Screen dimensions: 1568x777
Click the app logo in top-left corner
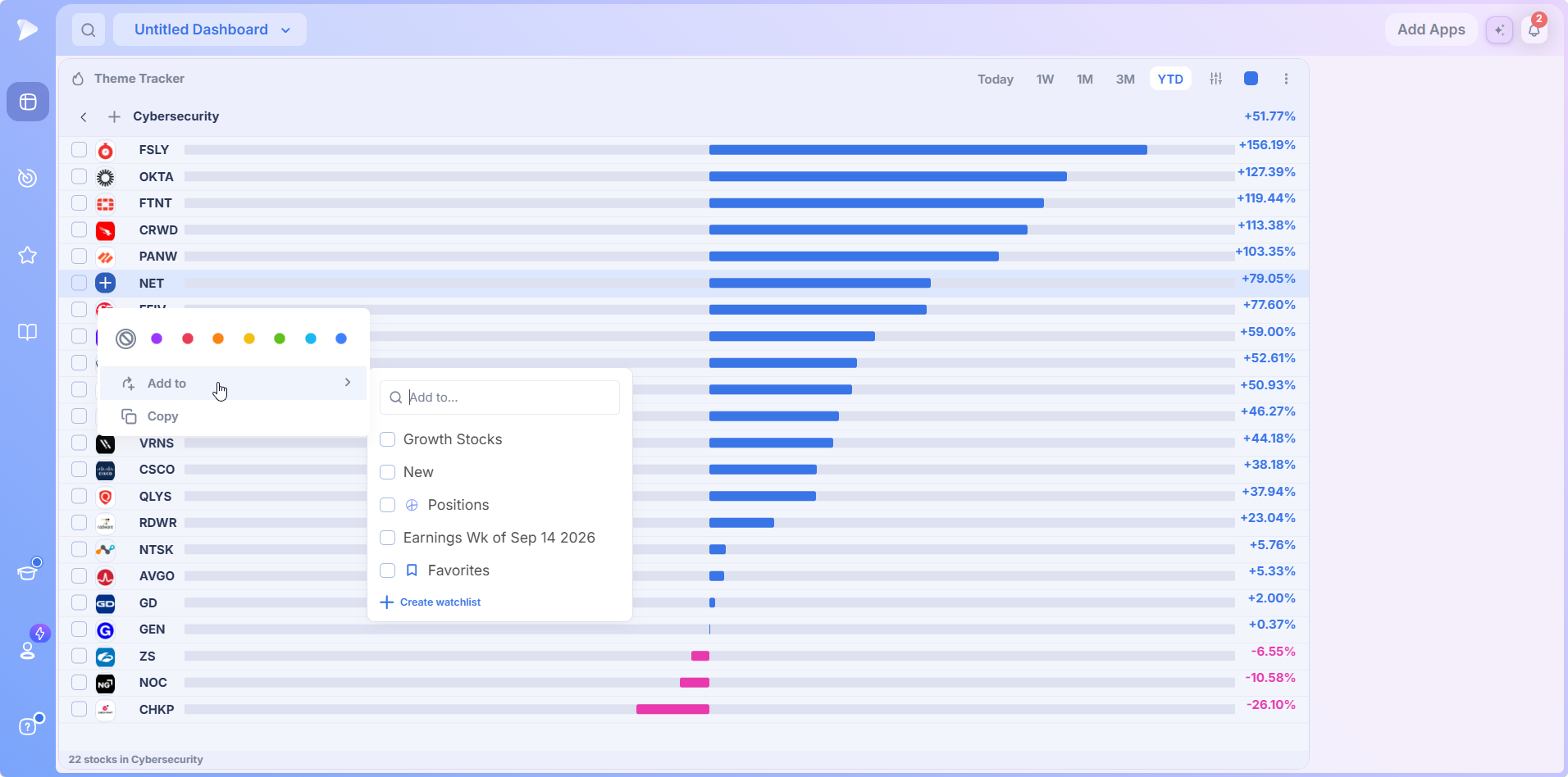[28, 30]
